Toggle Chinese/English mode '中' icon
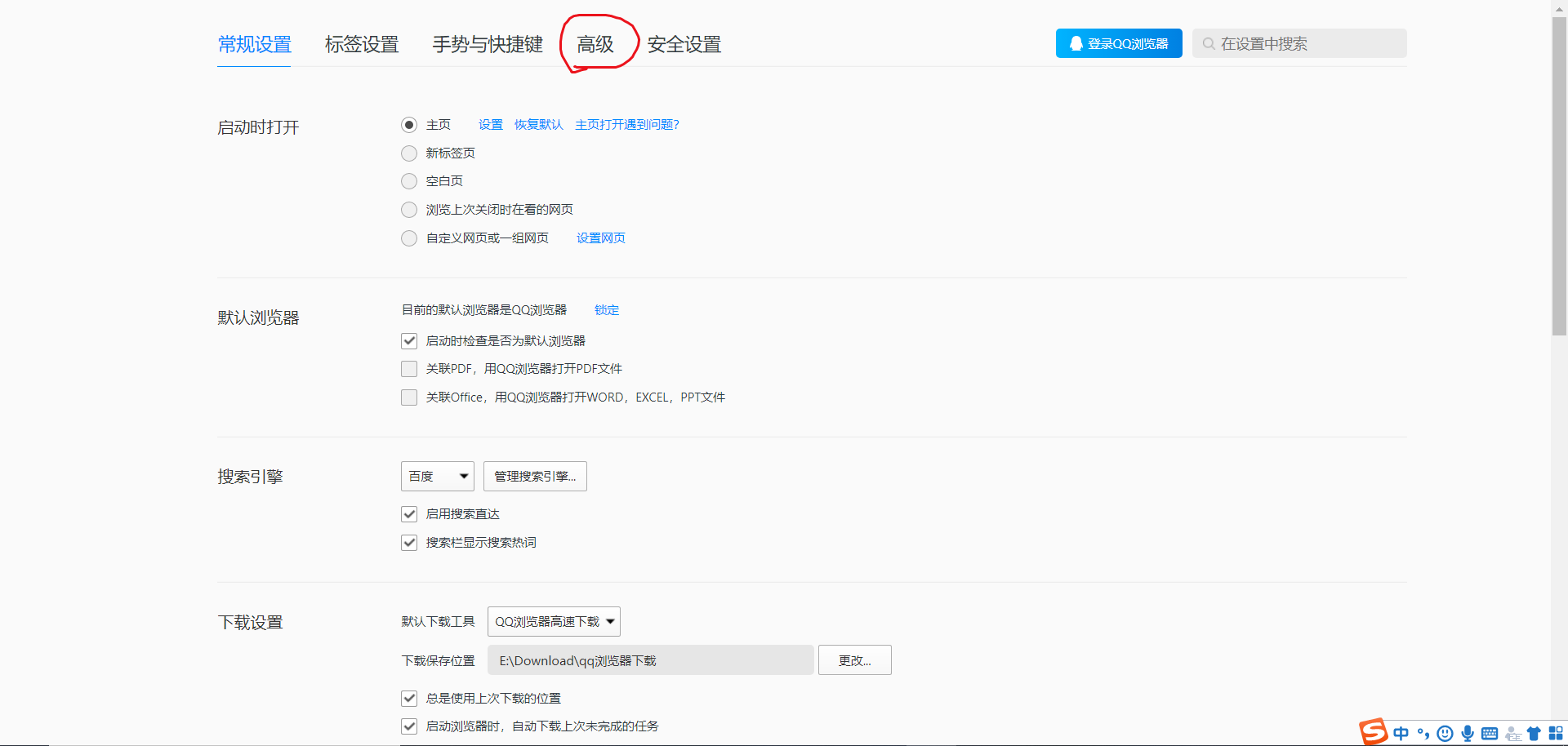The width and height of the screenshot is (1568, 746). 1401,733
